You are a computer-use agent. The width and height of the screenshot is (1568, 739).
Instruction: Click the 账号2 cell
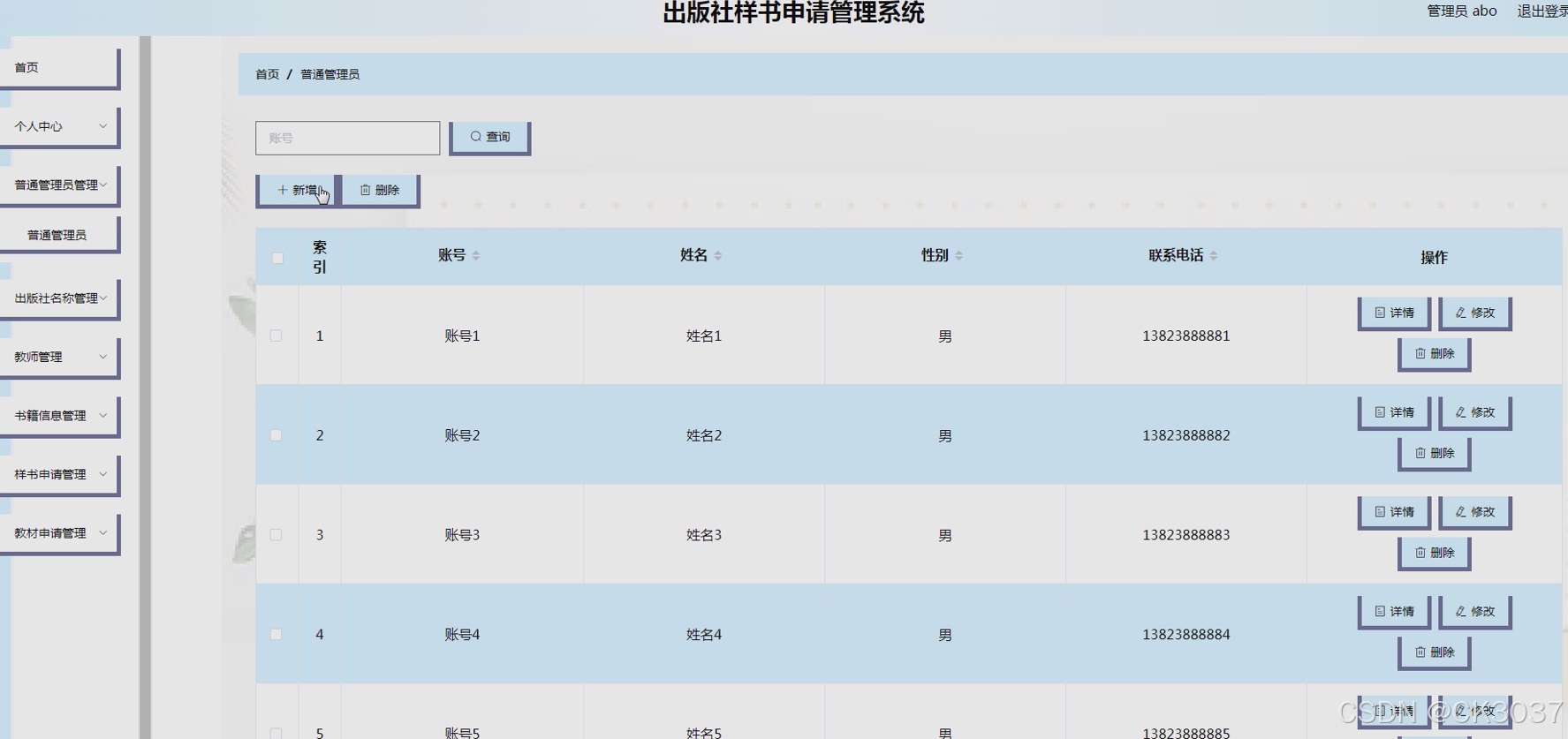pos(462,435)
